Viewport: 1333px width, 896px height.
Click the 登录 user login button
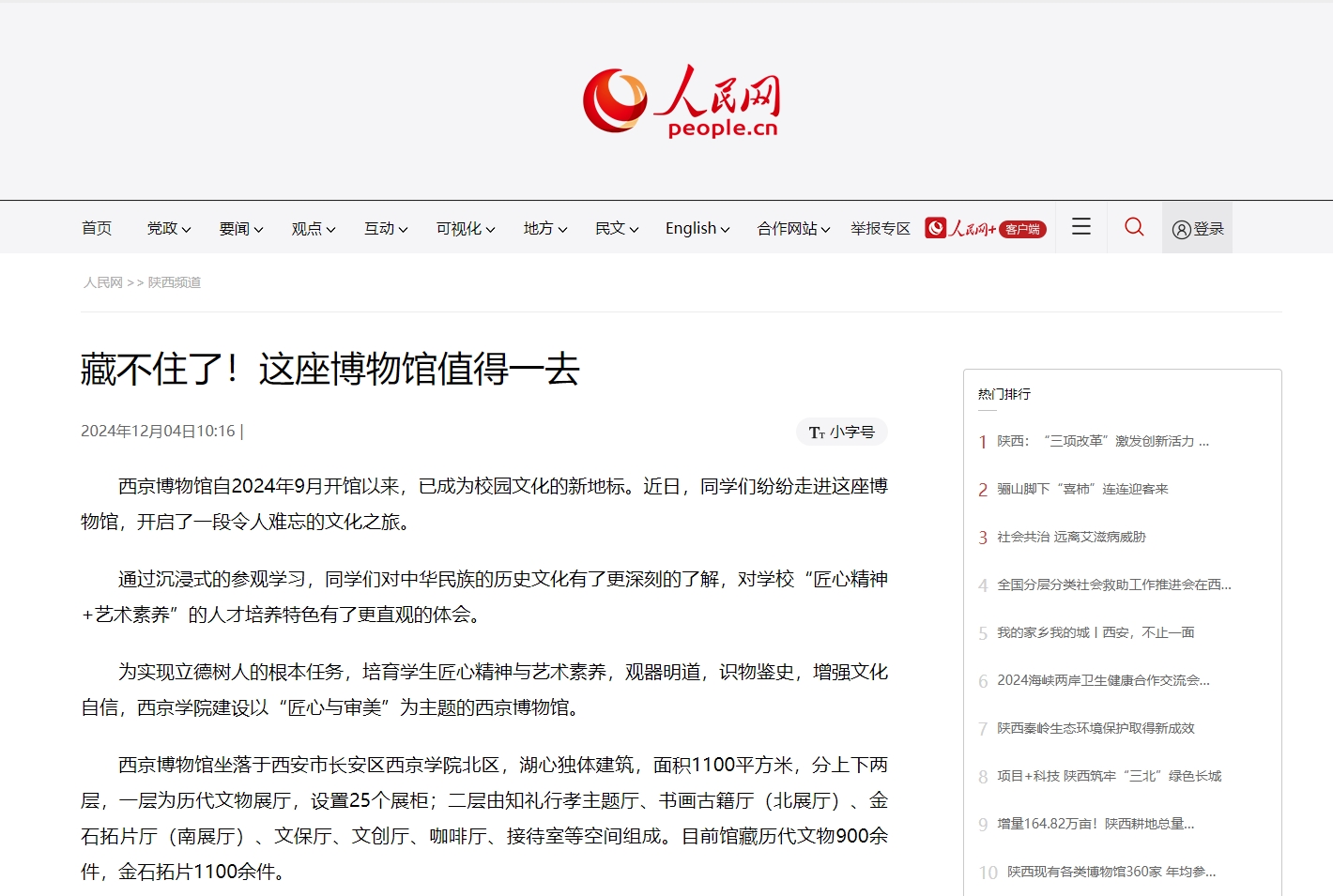[x=1197, y=229]
